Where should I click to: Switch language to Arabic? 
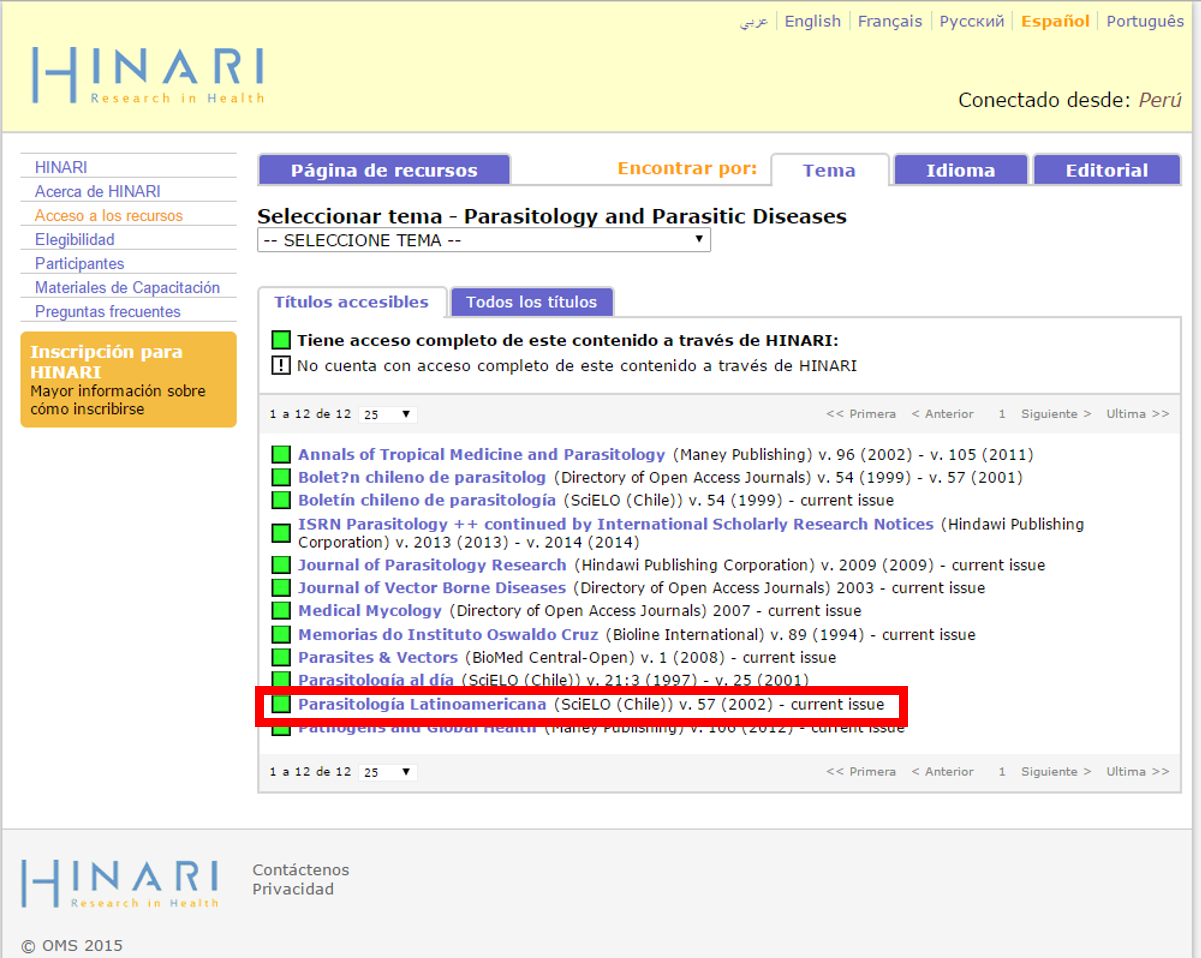coord(754,21)
